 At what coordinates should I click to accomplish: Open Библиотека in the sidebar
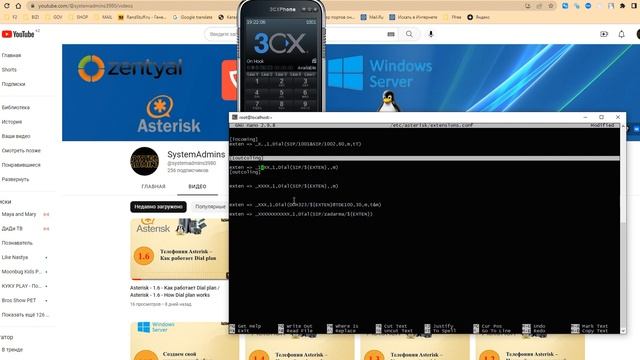[x=16, y=107]
